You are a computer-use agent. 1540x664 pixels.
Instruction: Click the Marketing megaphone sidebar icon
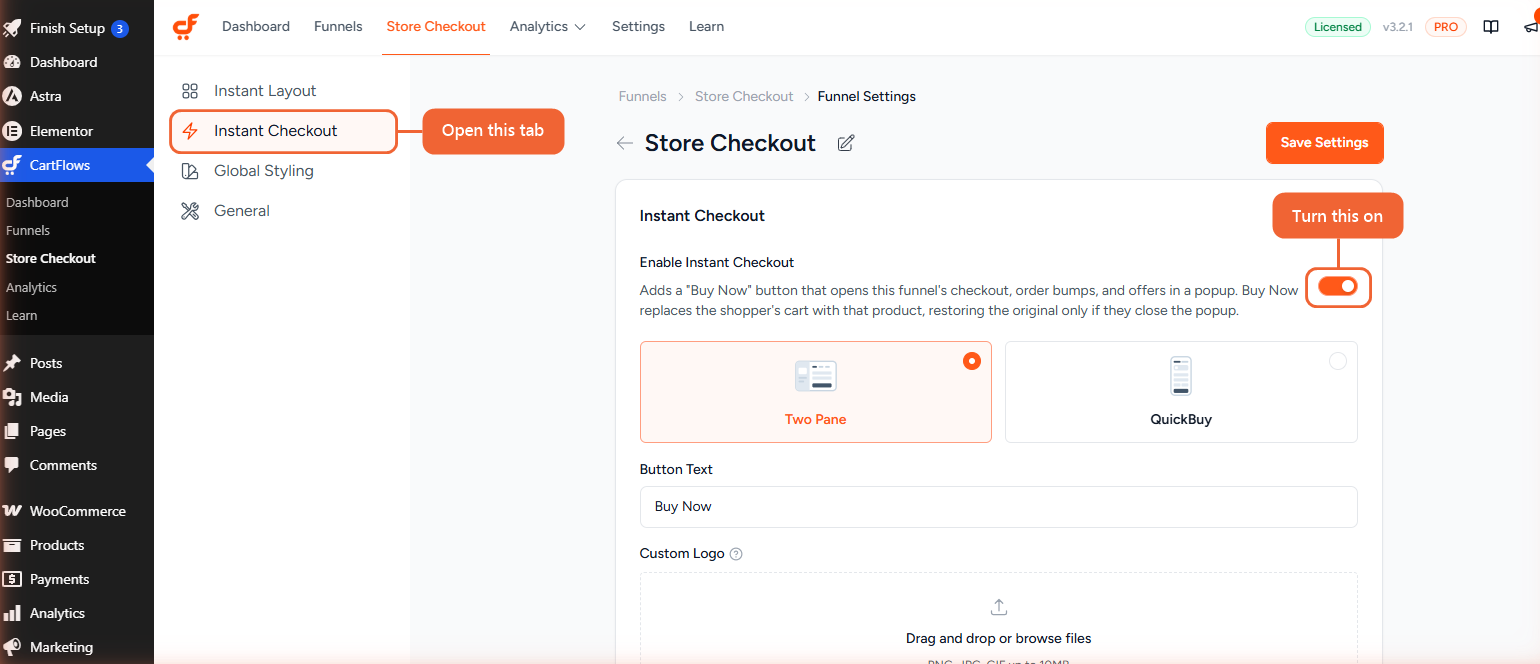click(x=13, y=647)
